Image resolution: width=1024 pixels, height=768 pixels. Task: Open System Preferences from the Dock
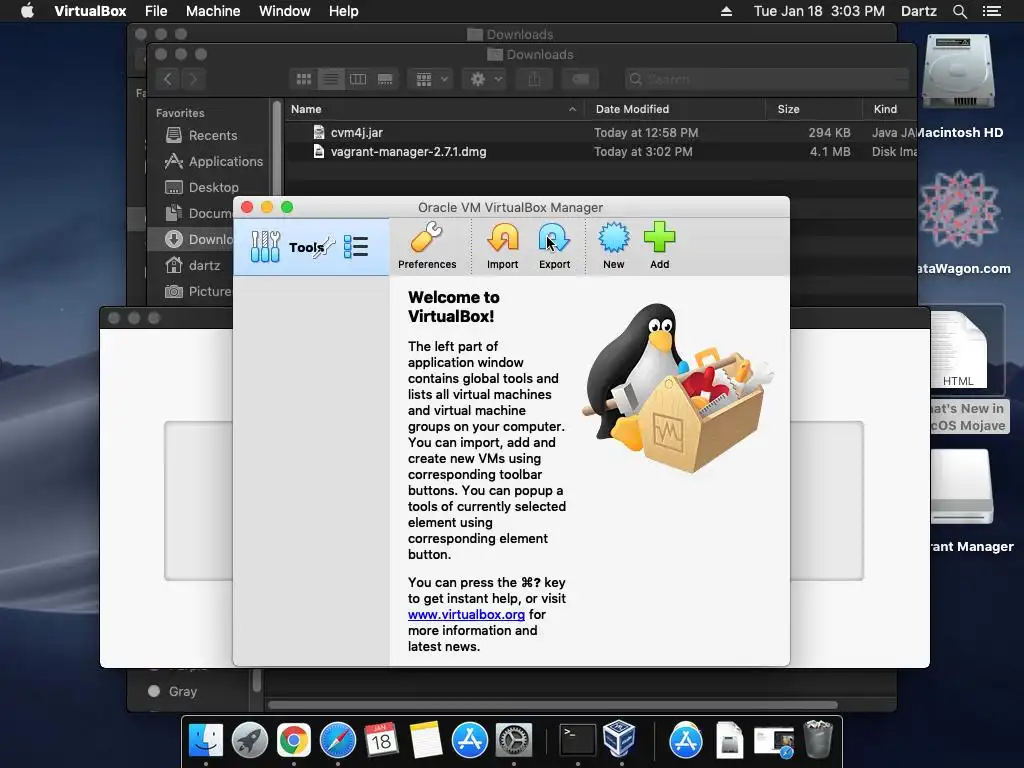[x=514, y=740]
